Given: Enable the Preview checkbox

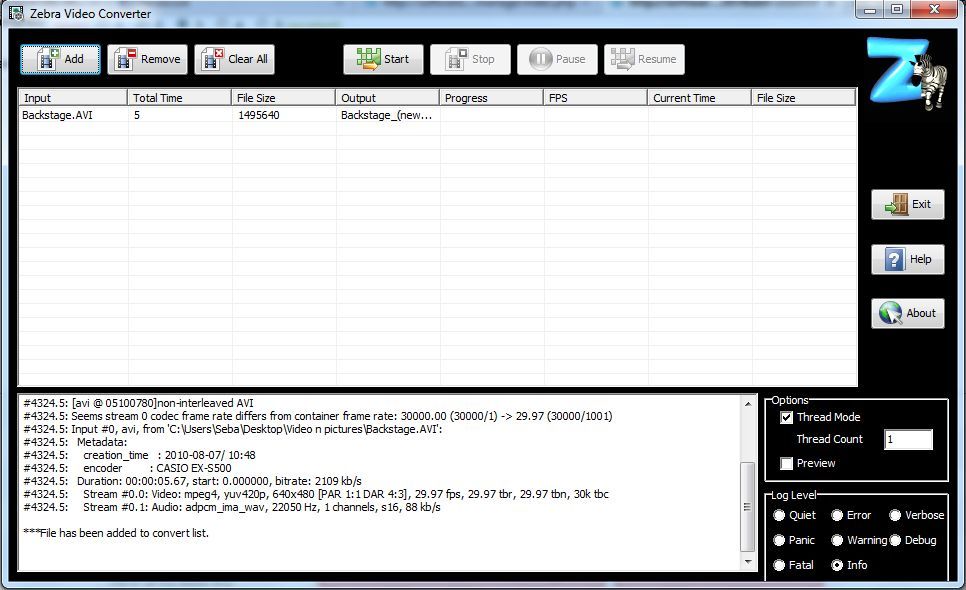Looking at the screenshot, I should click(x=787, y=463).
